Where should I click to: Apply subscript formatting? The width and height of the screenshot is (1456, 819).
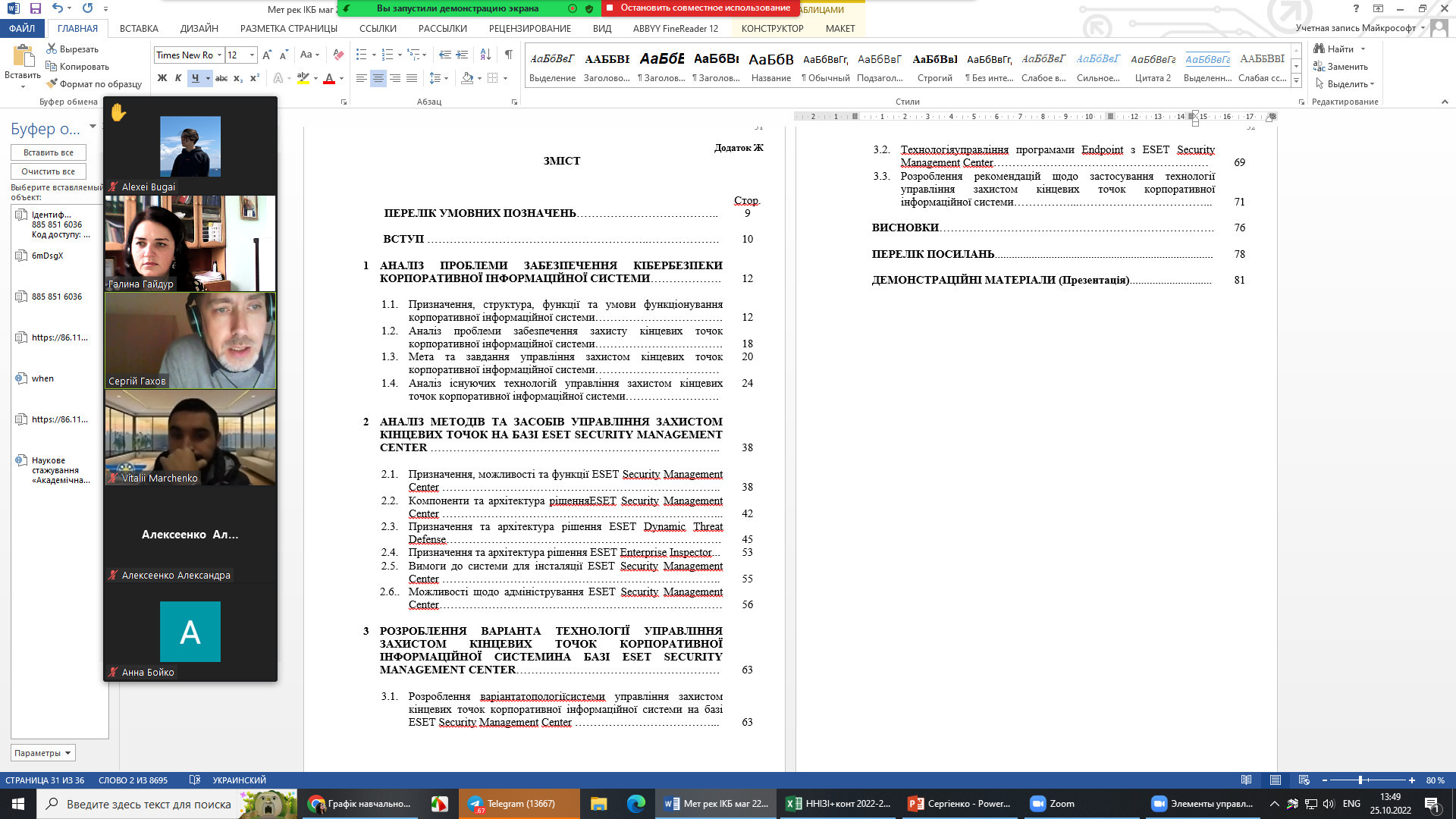point(238,78)
